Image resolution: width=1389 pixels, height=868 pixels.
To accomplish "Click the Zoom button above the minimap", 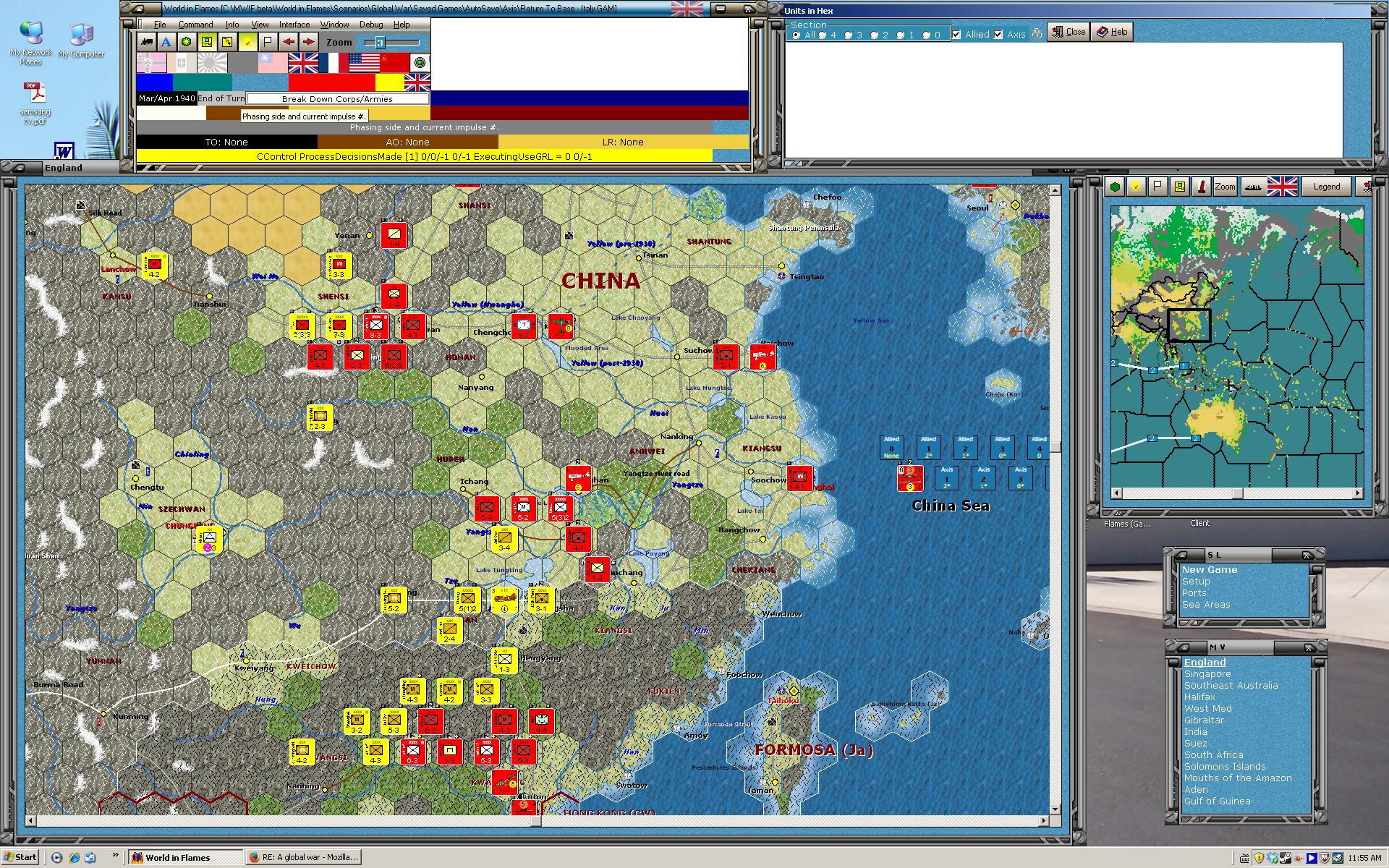I will (x=1225, y=187).
